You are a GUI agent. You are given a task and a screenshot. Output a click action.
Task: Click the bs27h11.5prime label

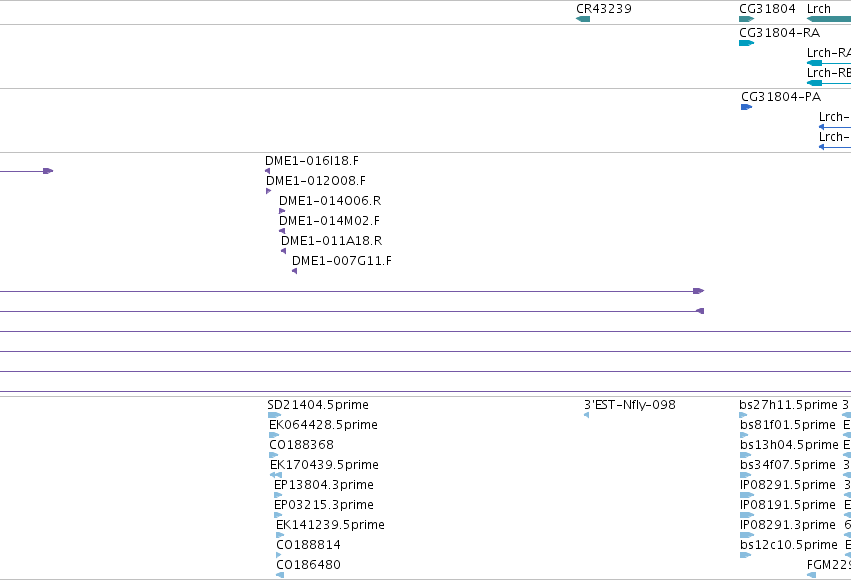tap(788, 405)
